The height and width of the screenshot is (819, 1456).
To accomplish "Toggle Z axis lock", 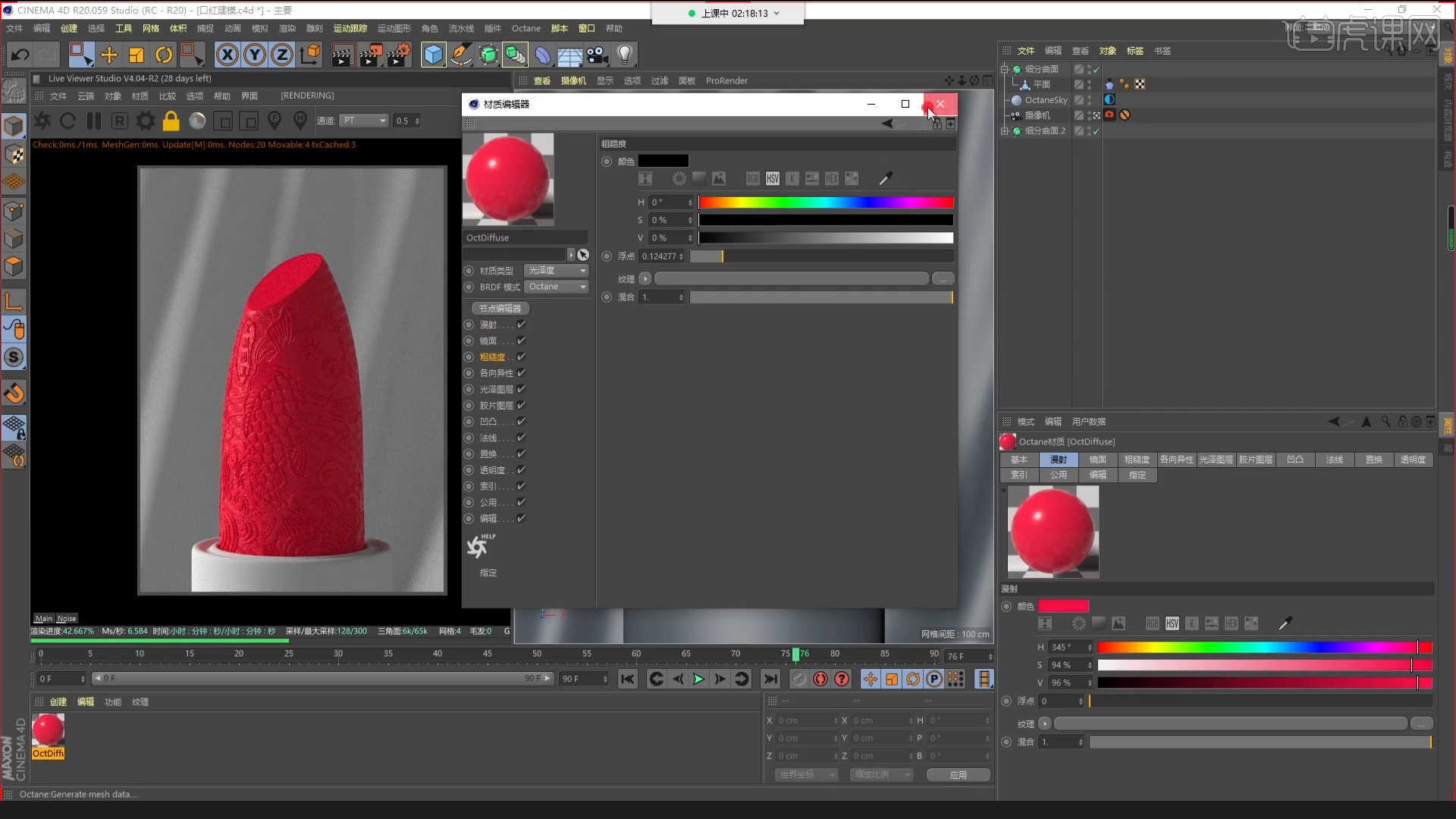I will tap(282, 55).
